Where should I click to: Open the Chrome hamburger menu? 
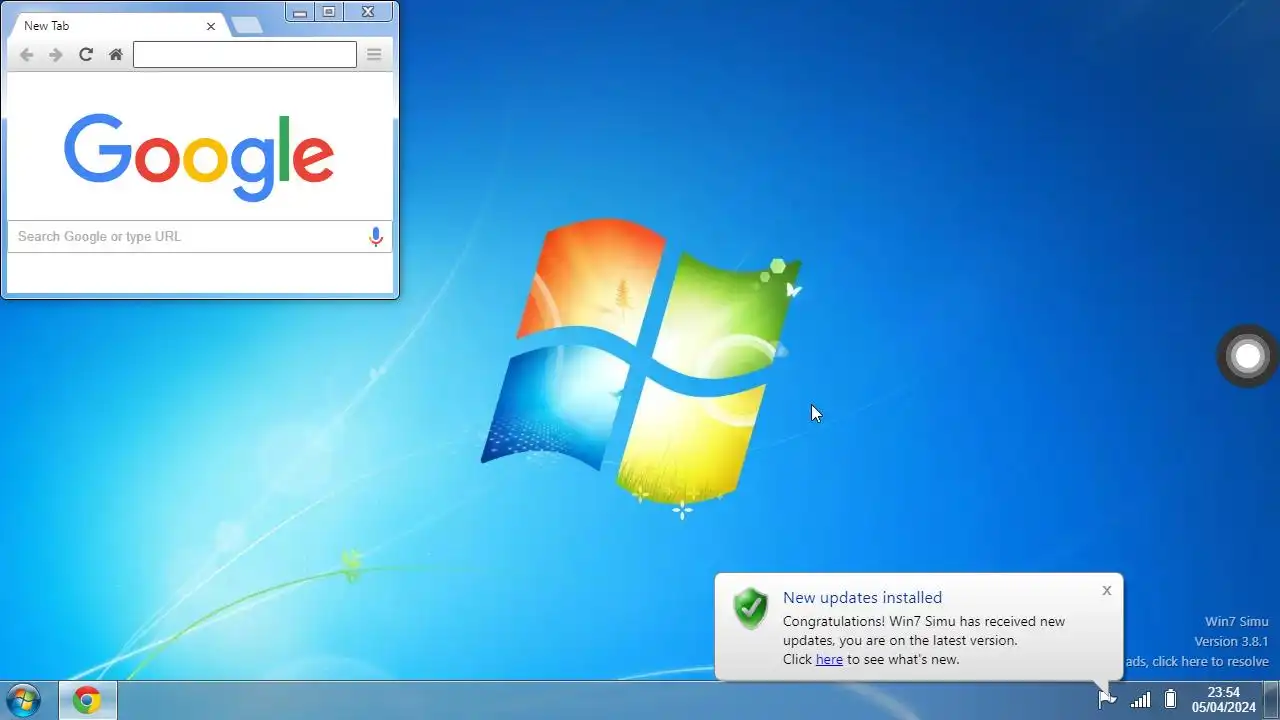(x=374, y=55)
